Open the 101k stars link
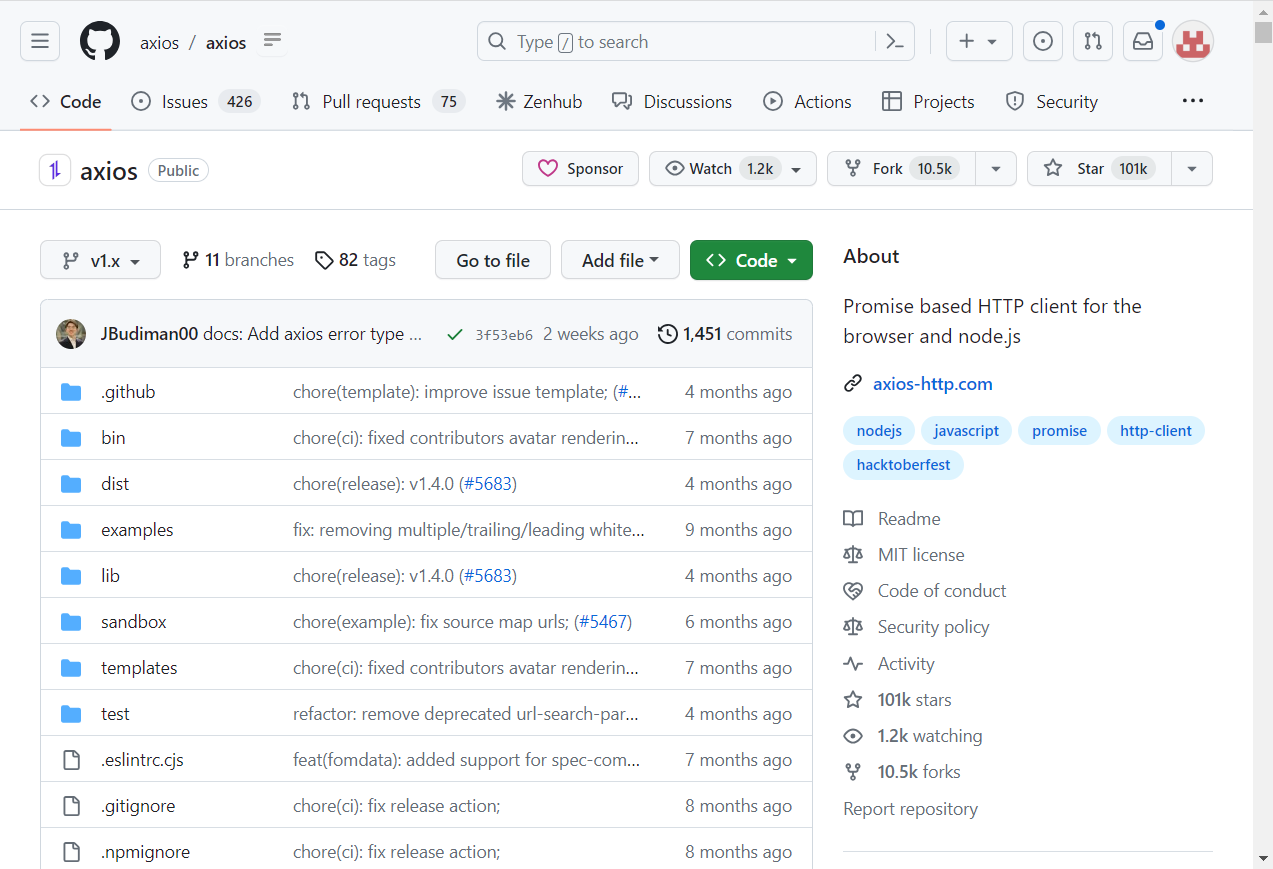 (x=915, y=700)
